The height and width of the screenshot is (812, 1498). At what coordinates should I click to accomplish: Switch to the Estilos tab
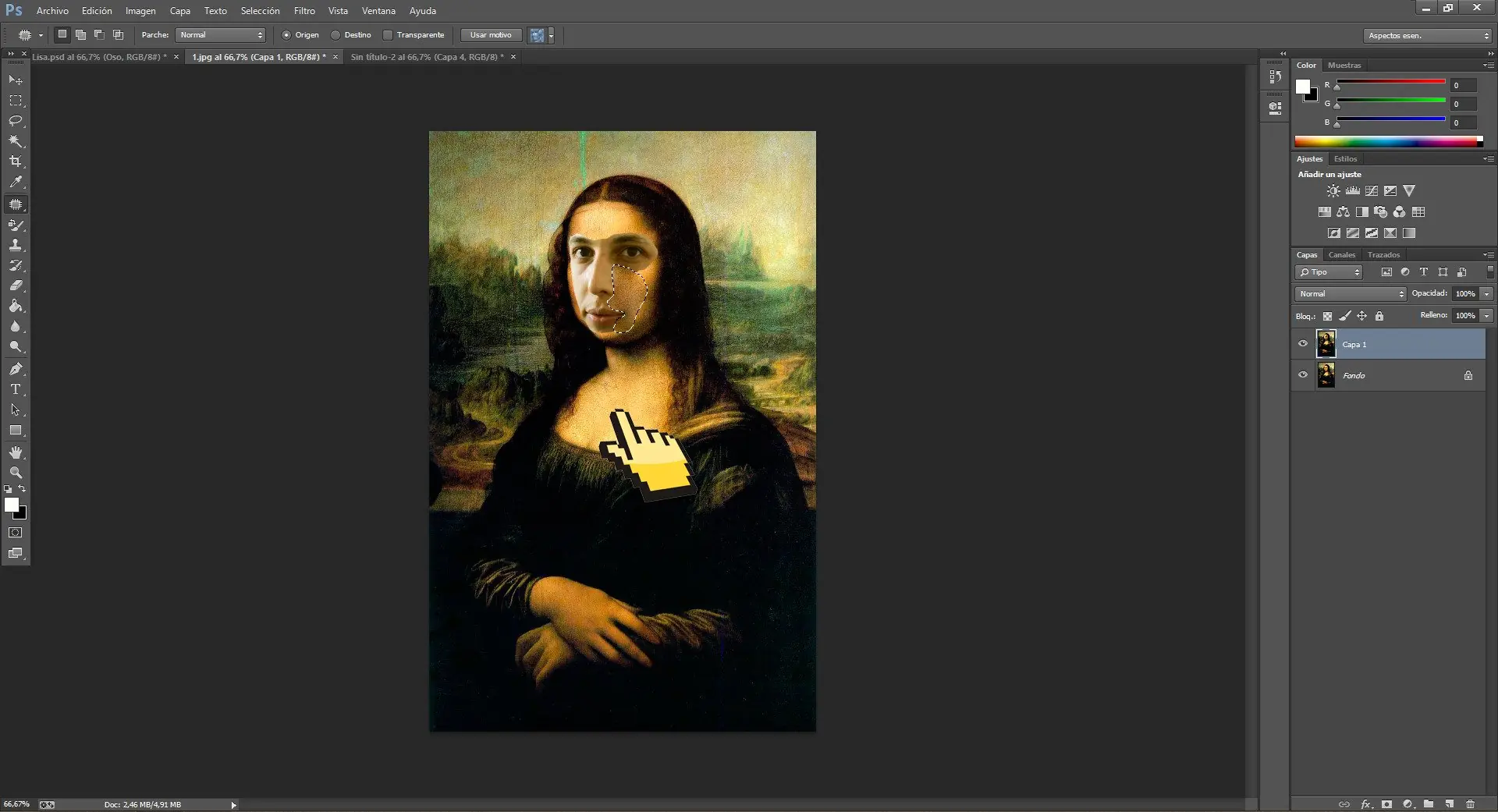pos(1346,159)
